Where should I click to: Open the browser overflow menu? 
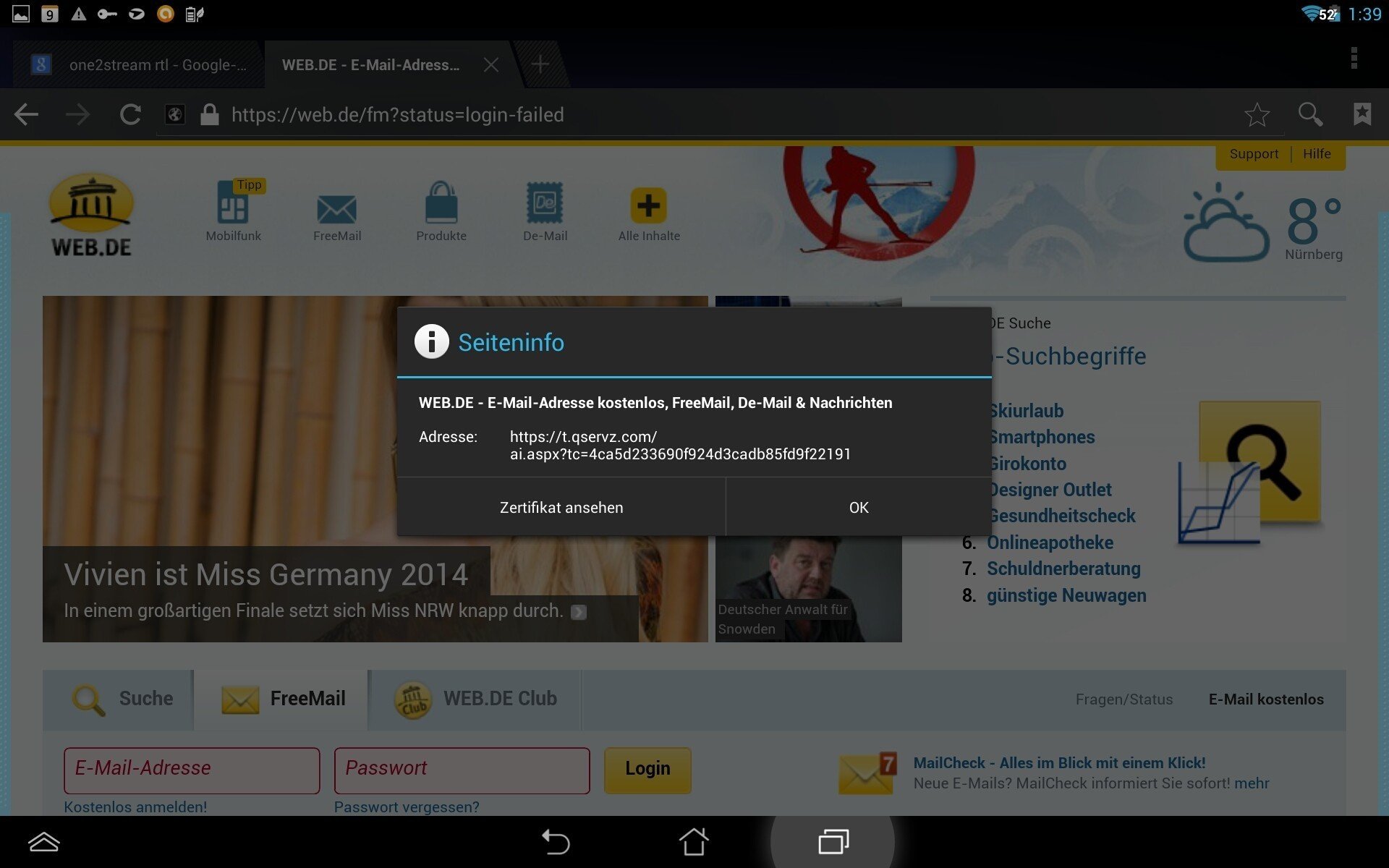click(1354, 58)
